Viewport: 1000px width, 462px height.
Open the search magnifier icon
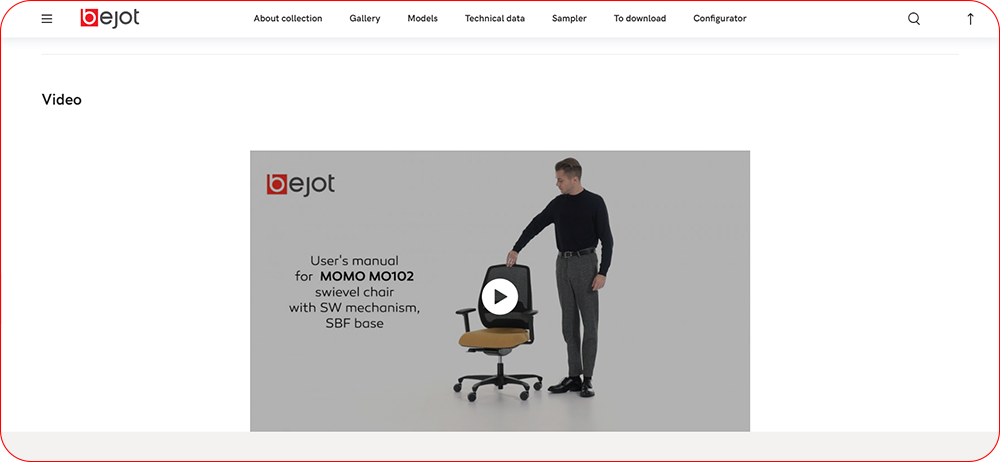(x=914, y=19)
